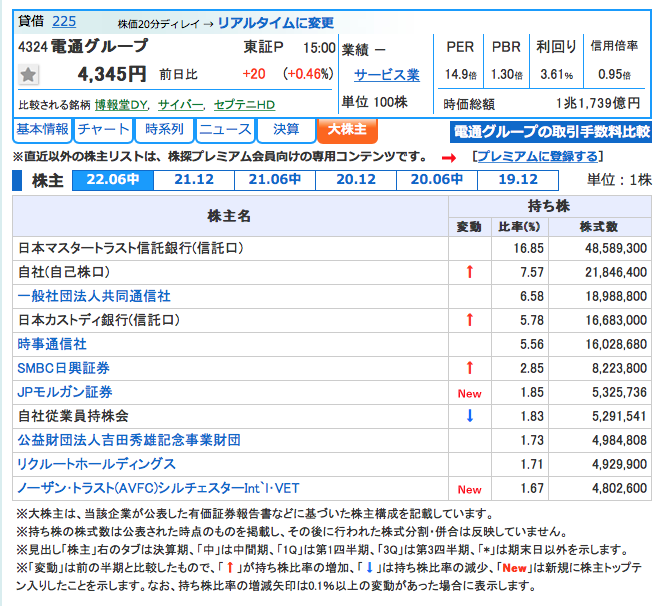
Task: Open セプテニHD comparison stock link
Action: [244, 105]
